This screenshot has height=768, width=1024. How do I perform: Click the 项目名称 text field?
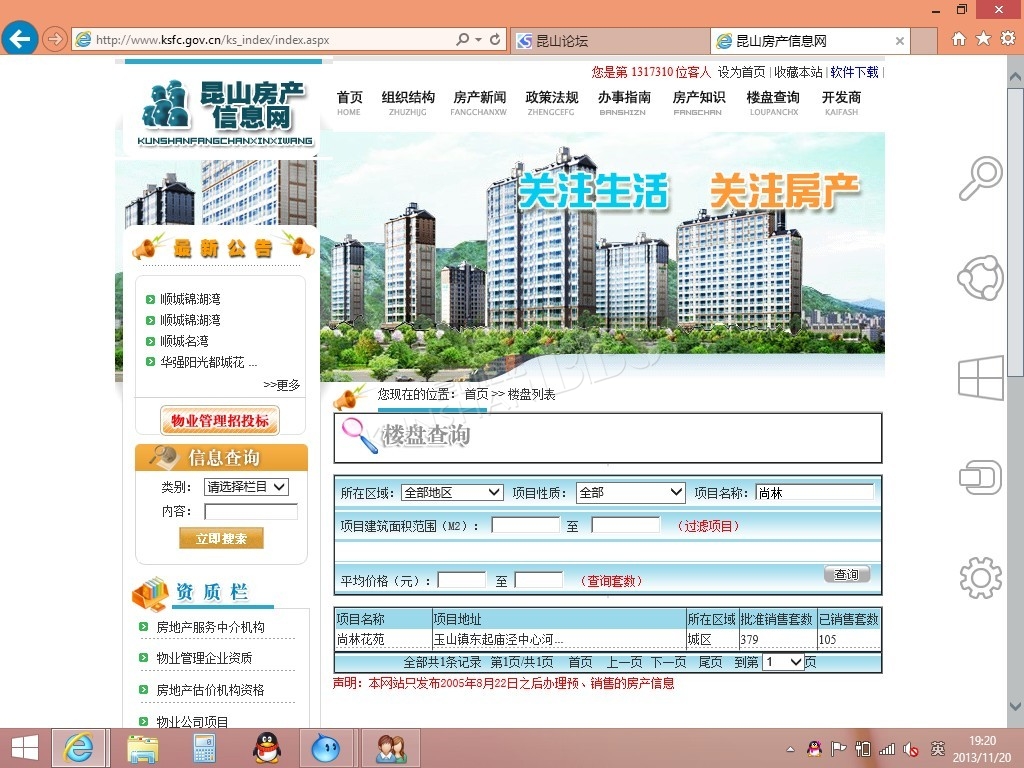[x=814, y=492]
